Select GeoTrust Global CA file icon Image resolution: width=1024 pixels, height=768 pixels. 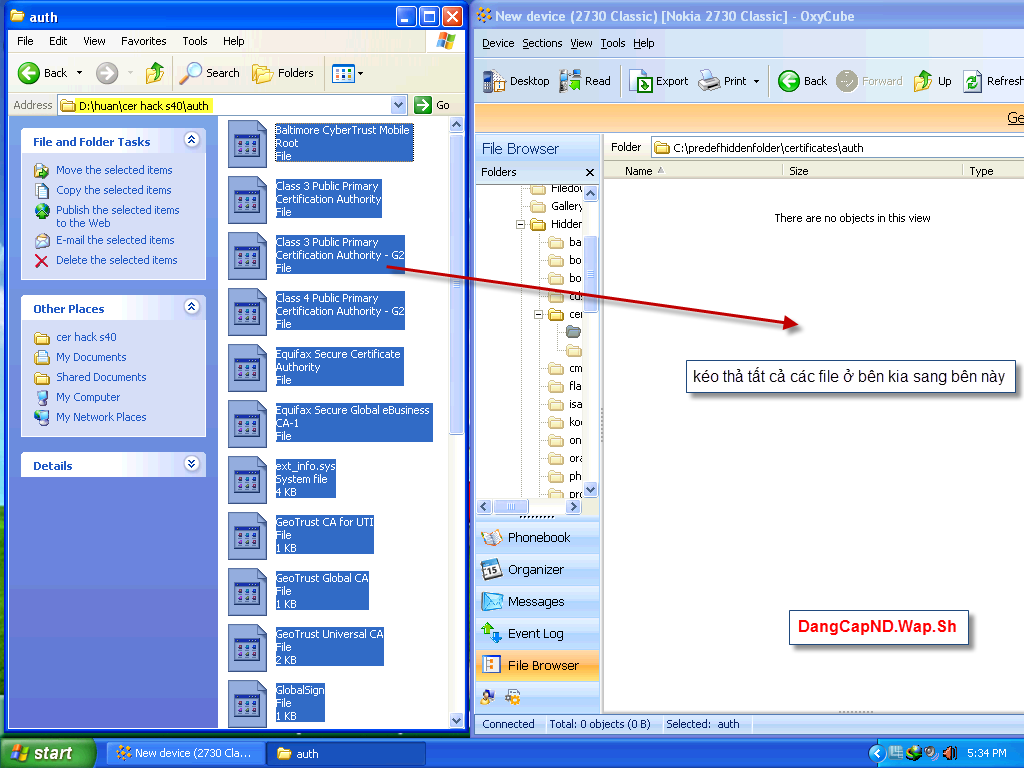click(248, 592)
